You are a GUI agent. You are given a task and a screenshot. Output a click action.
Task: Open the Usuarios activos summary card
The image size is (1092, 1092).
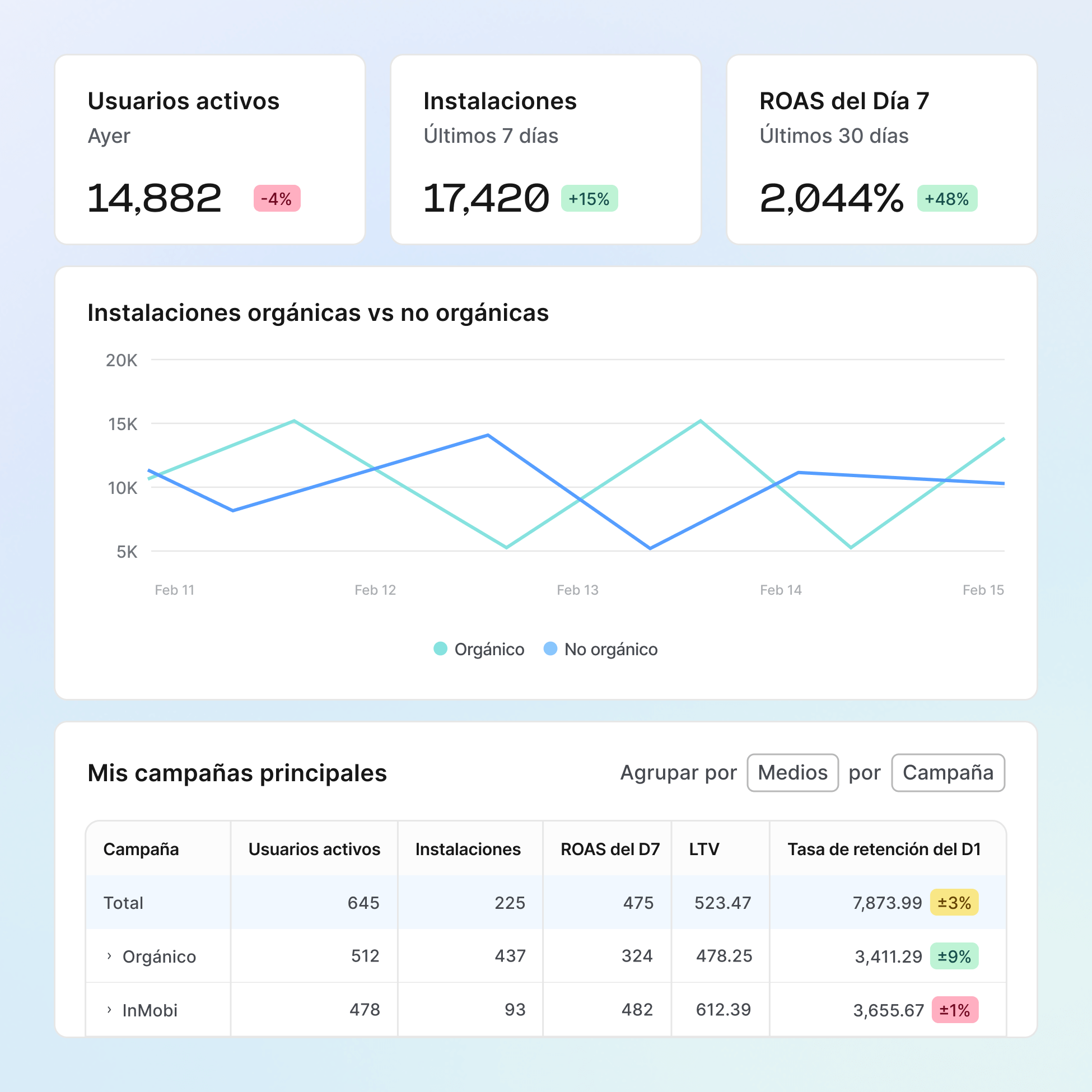pos(209,150)
